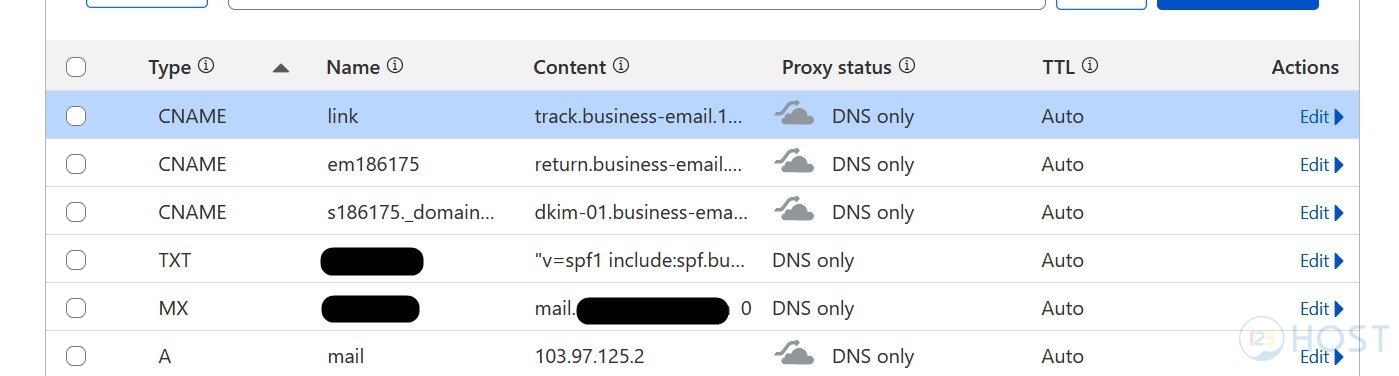Click the info icon next to TTL

(1090, 66)
